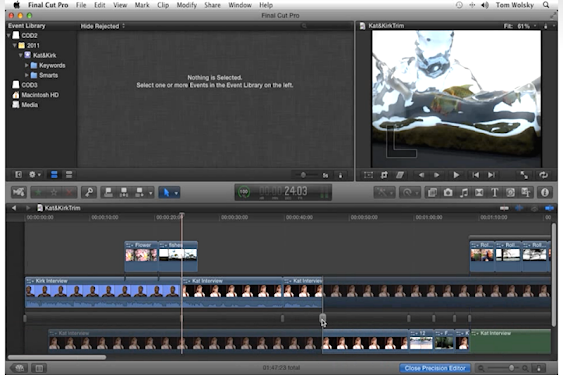Toggle solo for selected clips
Image resolution: width=563 pixels, height=375 pixels.
pyautogui.click(x=534, y=208)
